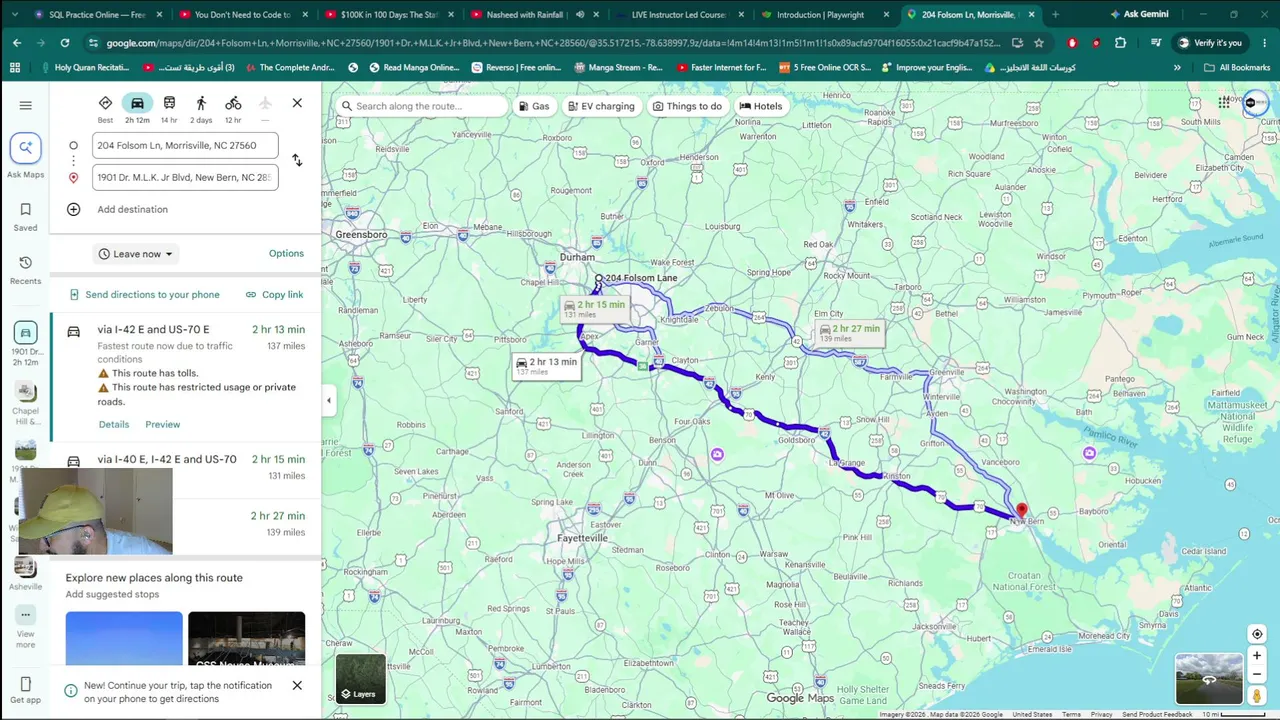The width and height of the screenshot is (1280, 720).
Task: Click View more in the sidebar
Action: pyautogui.click(x=26, y=626)
